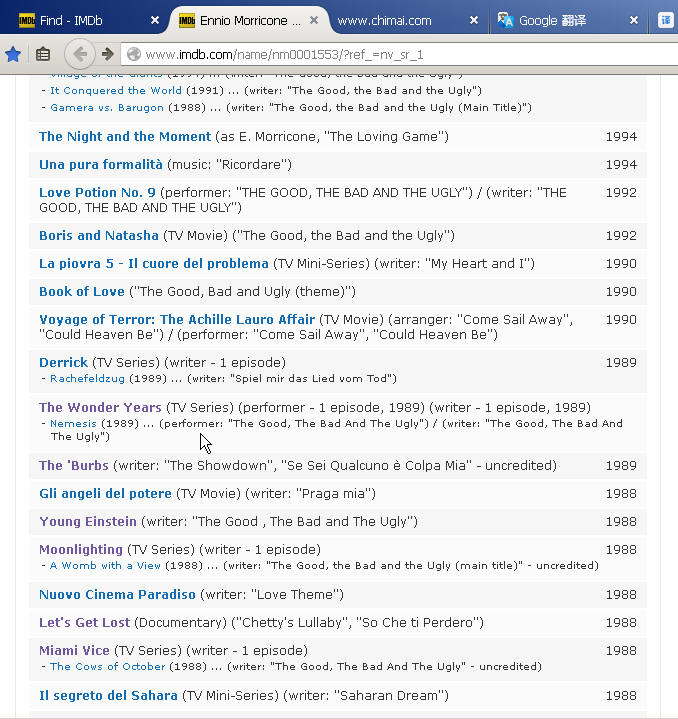Click the 1994 year beside The Night and the Moment
Image resolution: width=678 pixels, height=719 pixels.
click(621, 137)
